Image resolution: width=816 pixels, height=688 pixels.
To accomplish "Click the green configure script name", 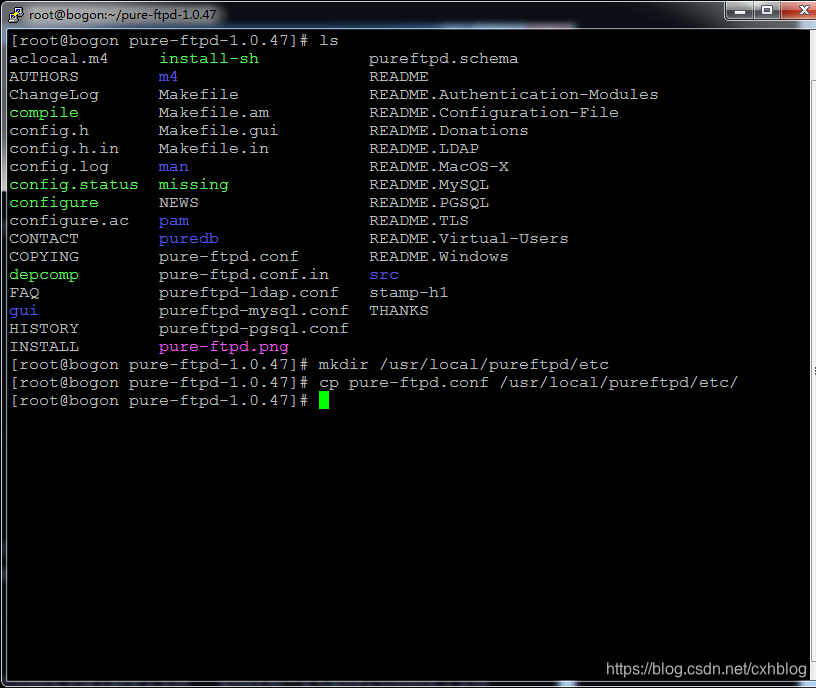I will tap(54, 203).
